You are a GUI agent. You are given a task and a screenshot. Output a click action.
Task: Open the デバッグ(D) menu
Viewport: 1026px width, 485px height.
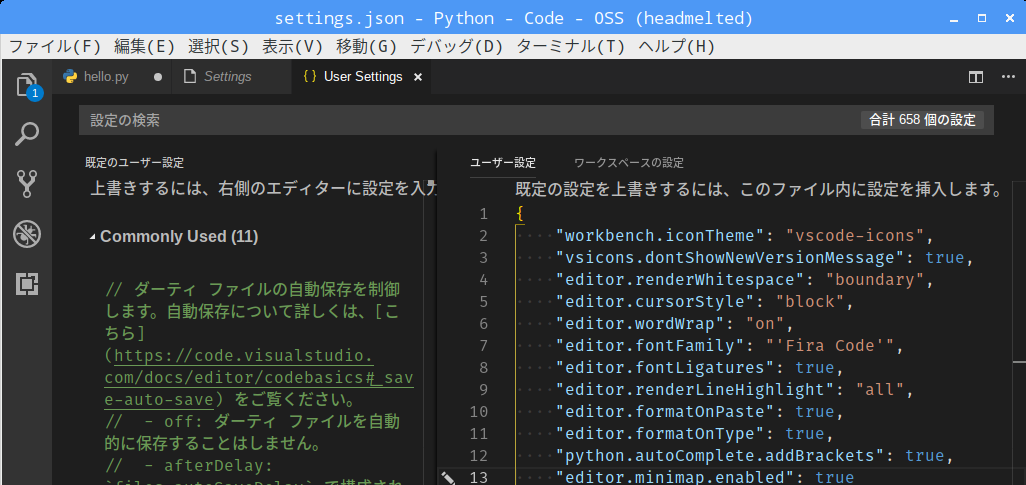(x=456, y=46)
